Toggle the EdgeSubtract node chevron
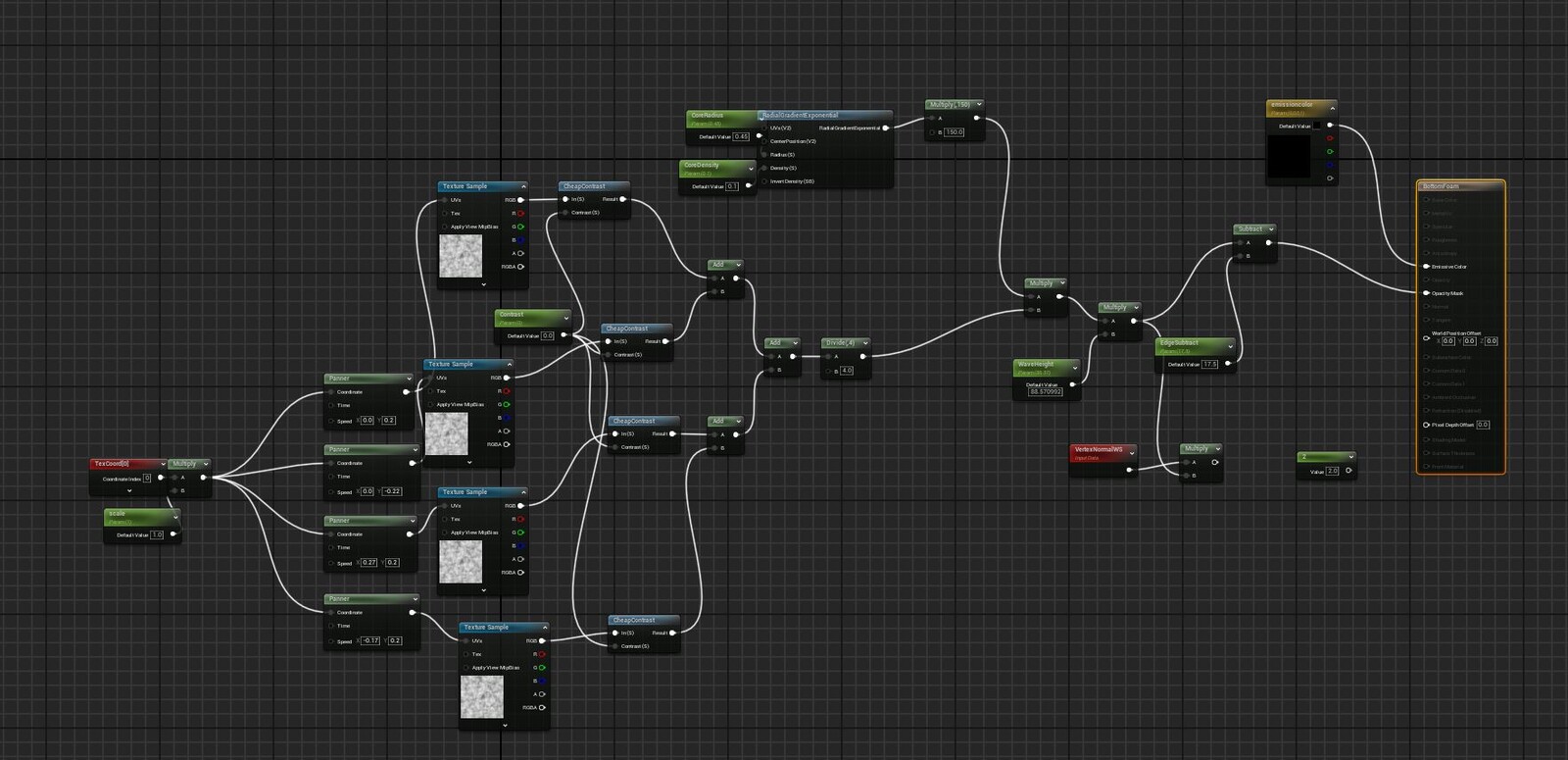 1230,345
